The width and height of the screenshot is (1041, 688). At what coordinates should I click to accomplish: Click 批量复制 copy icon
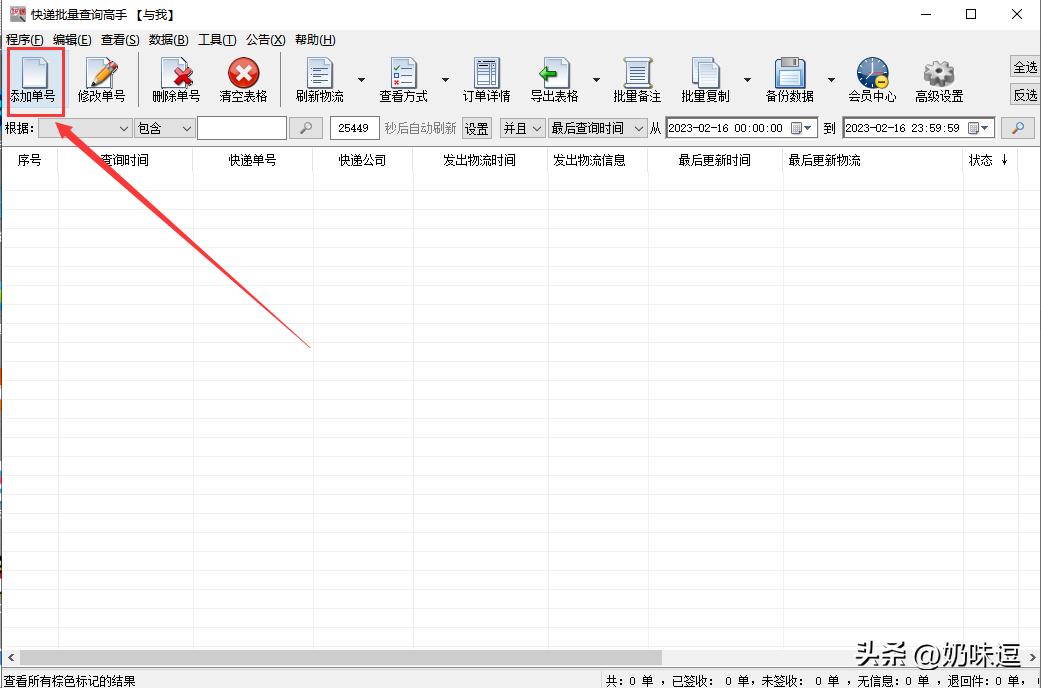(705, 80)
